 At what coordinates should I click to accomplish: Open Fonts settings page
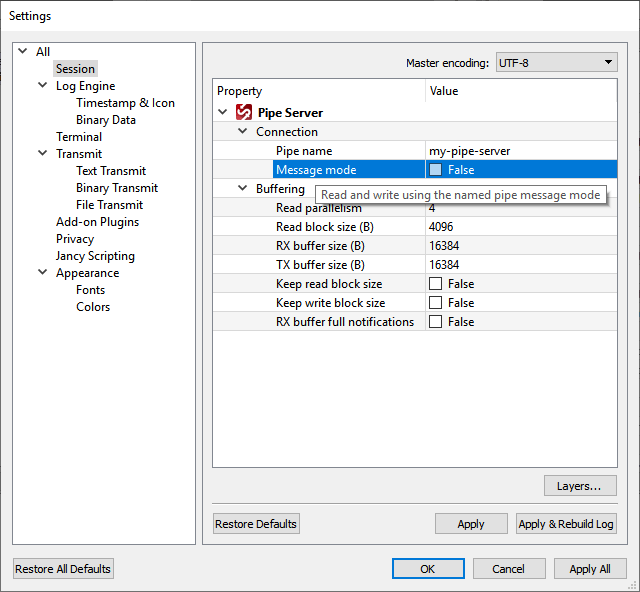tap(90, 290)
